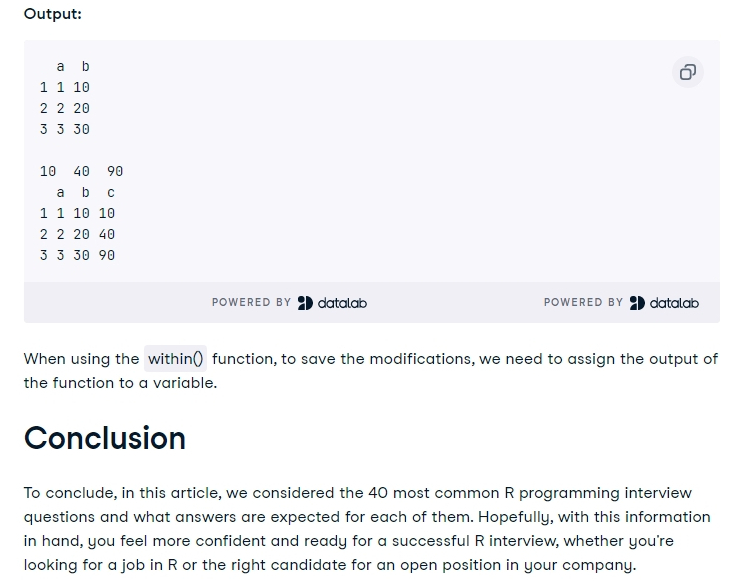Viewport: 732px width, 581px height.
Task: Click the Conclusion heading
Action: [x=105, y=438]
